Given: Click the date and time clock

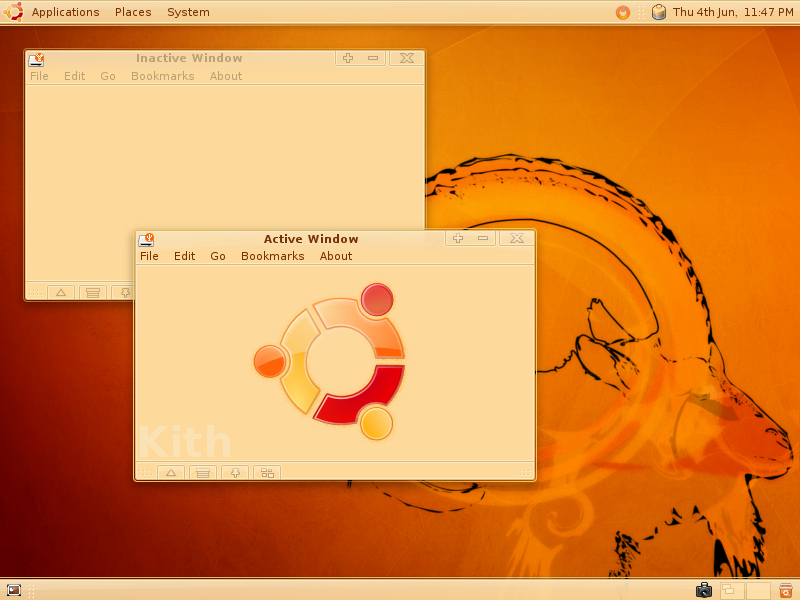Looking at the screenshot, I should (x=733, y=12).
